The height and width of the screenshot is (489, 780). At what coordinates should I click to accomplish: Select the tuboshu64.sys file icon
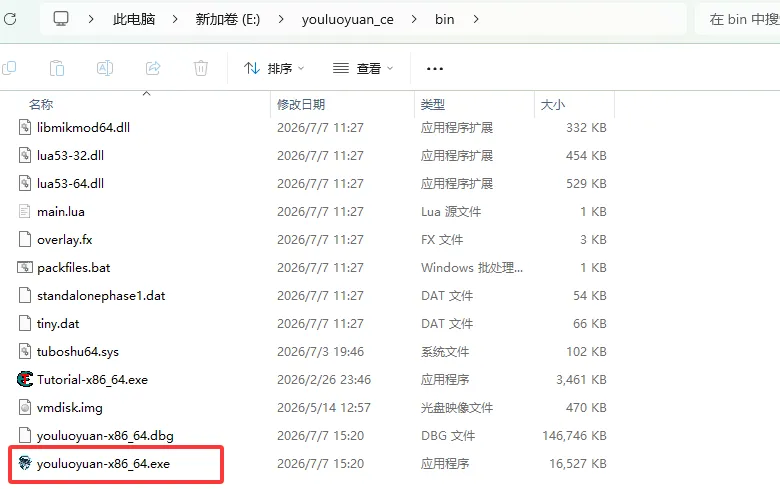24,351
